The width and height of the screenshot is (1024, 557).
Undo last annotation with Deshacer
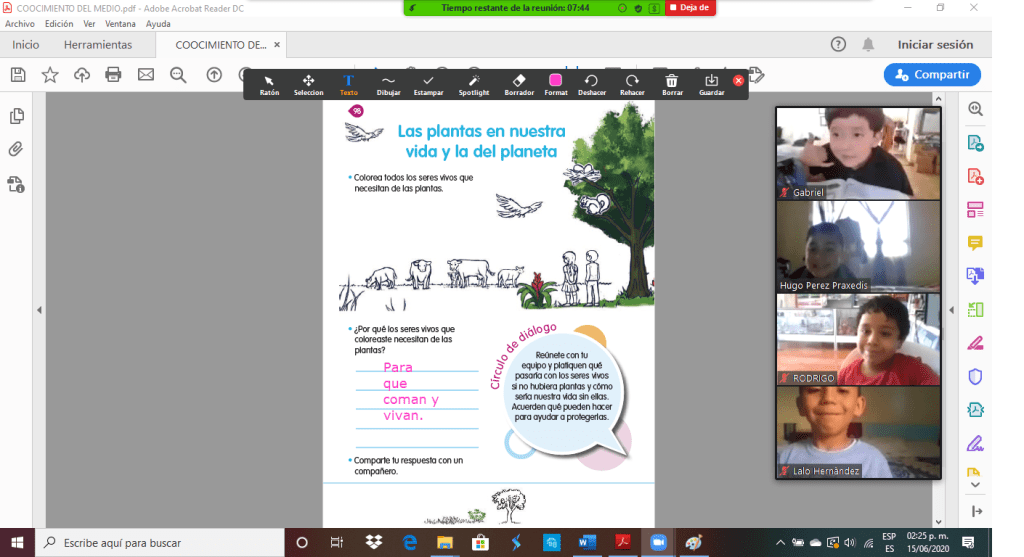click(591, 84)
